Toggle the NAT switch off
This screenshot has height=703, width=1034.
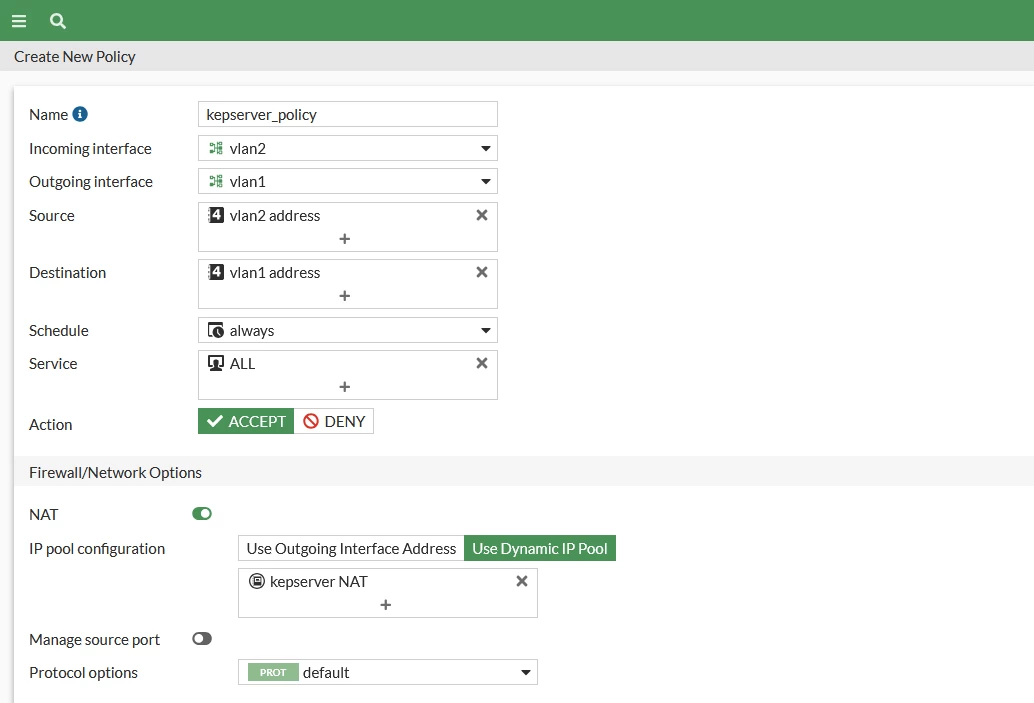pos(202,514)
